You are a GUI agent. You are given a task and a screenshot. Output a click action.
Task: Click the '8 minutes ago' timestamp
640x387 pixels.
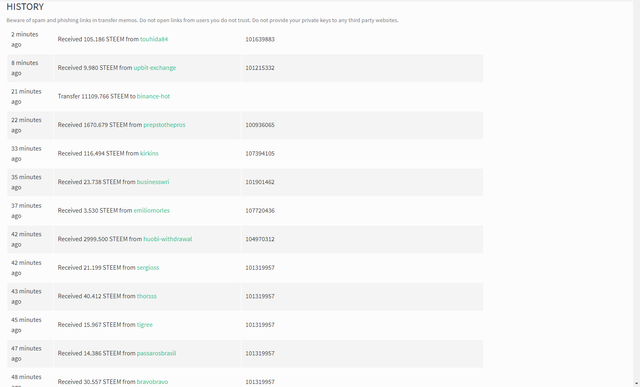tap(24, 68)
